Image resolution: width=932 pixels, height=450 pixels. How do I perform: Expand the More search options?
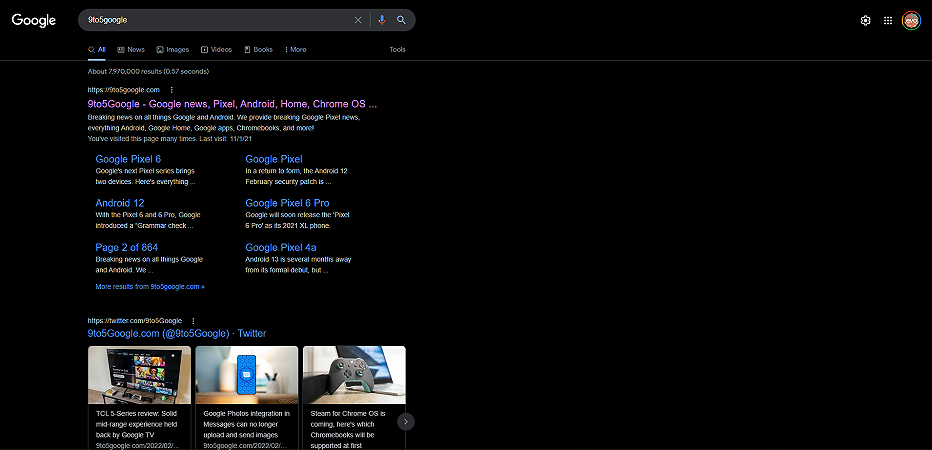pyautogui.click(x=295, y=50)
